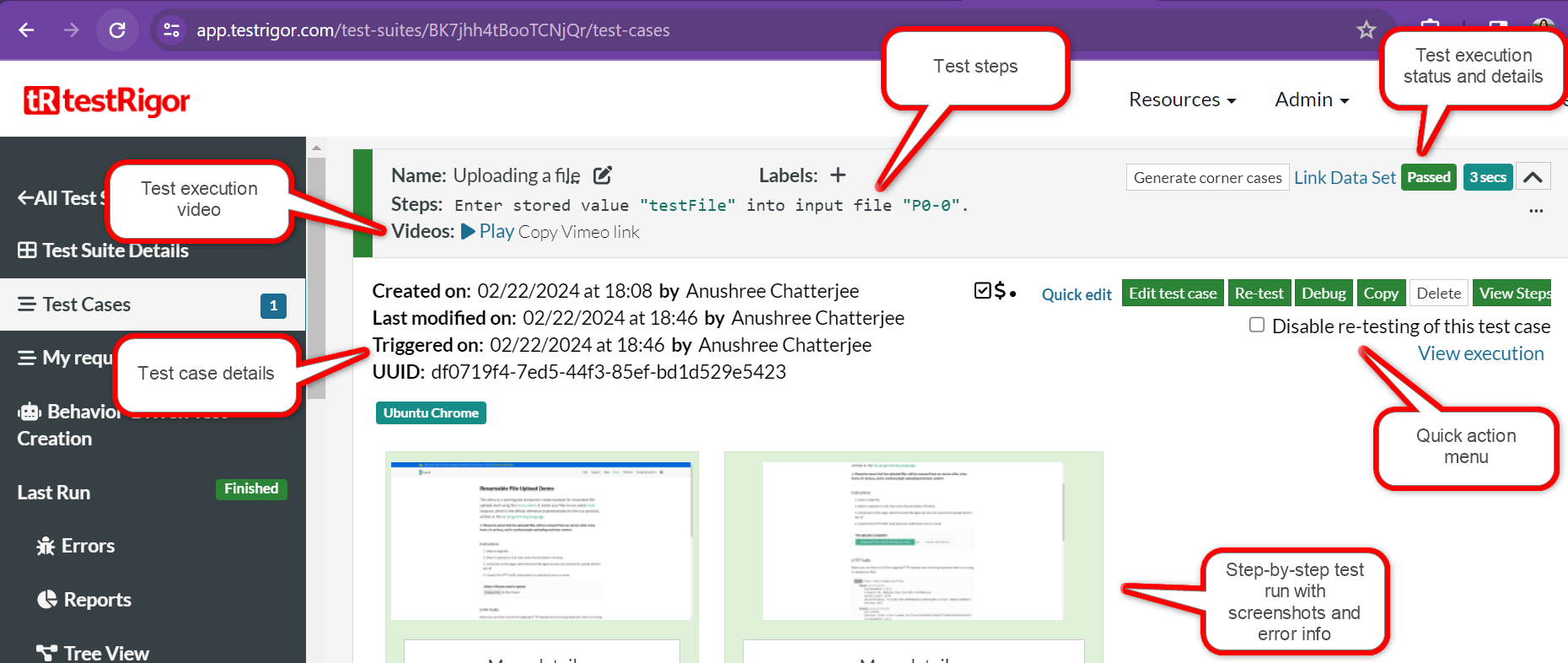Open the first step screenshot thumbnail
The width and height of the screenshot is (1568, 663).
[541, 541]
